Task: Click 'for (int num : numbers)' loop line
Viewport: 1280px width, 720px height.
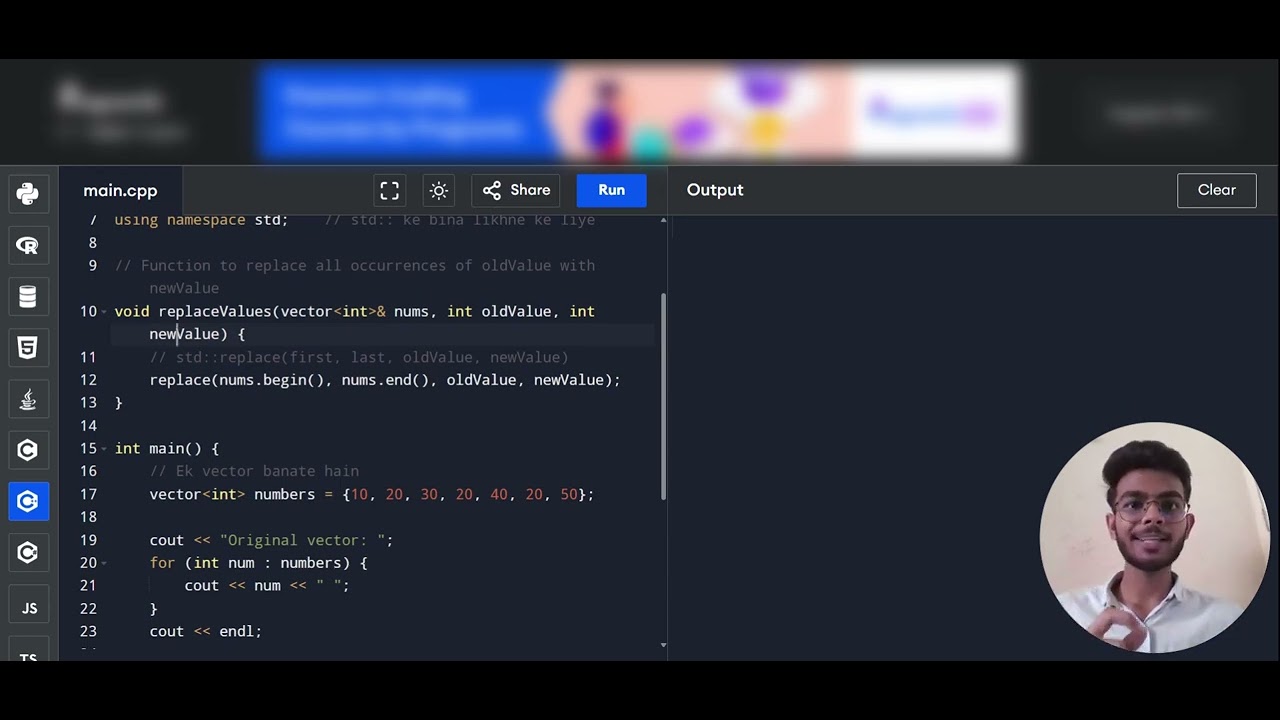Action: point(258,563)
